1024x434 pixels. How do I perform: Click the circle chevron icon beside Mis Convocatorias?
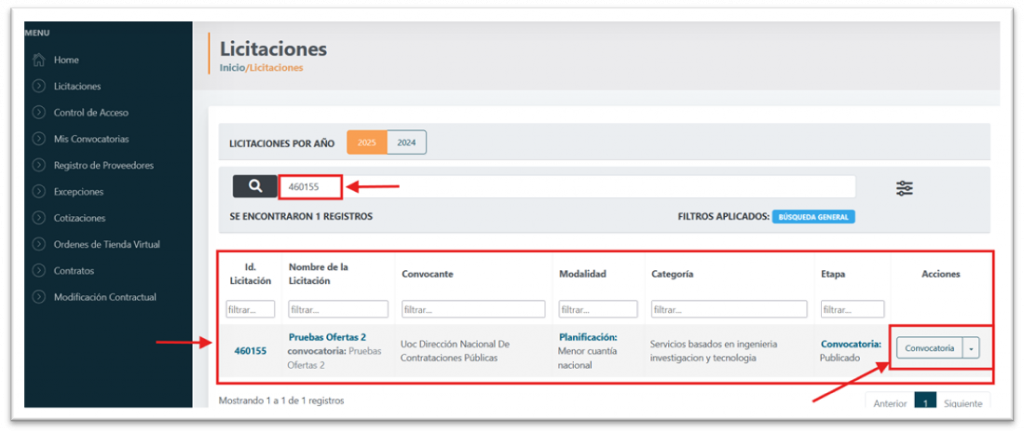[39, 139]
